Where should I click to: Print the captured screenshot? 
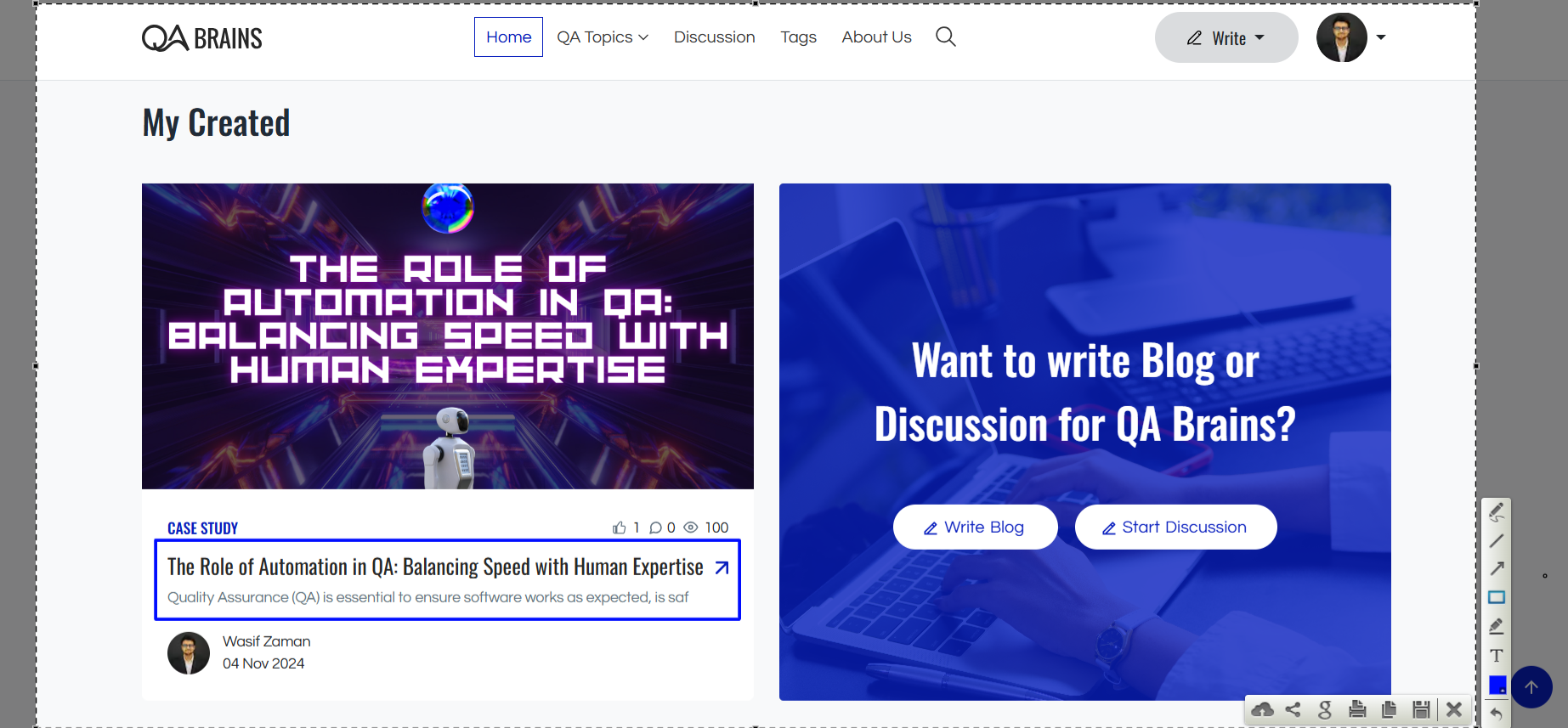pos(1357,709)
